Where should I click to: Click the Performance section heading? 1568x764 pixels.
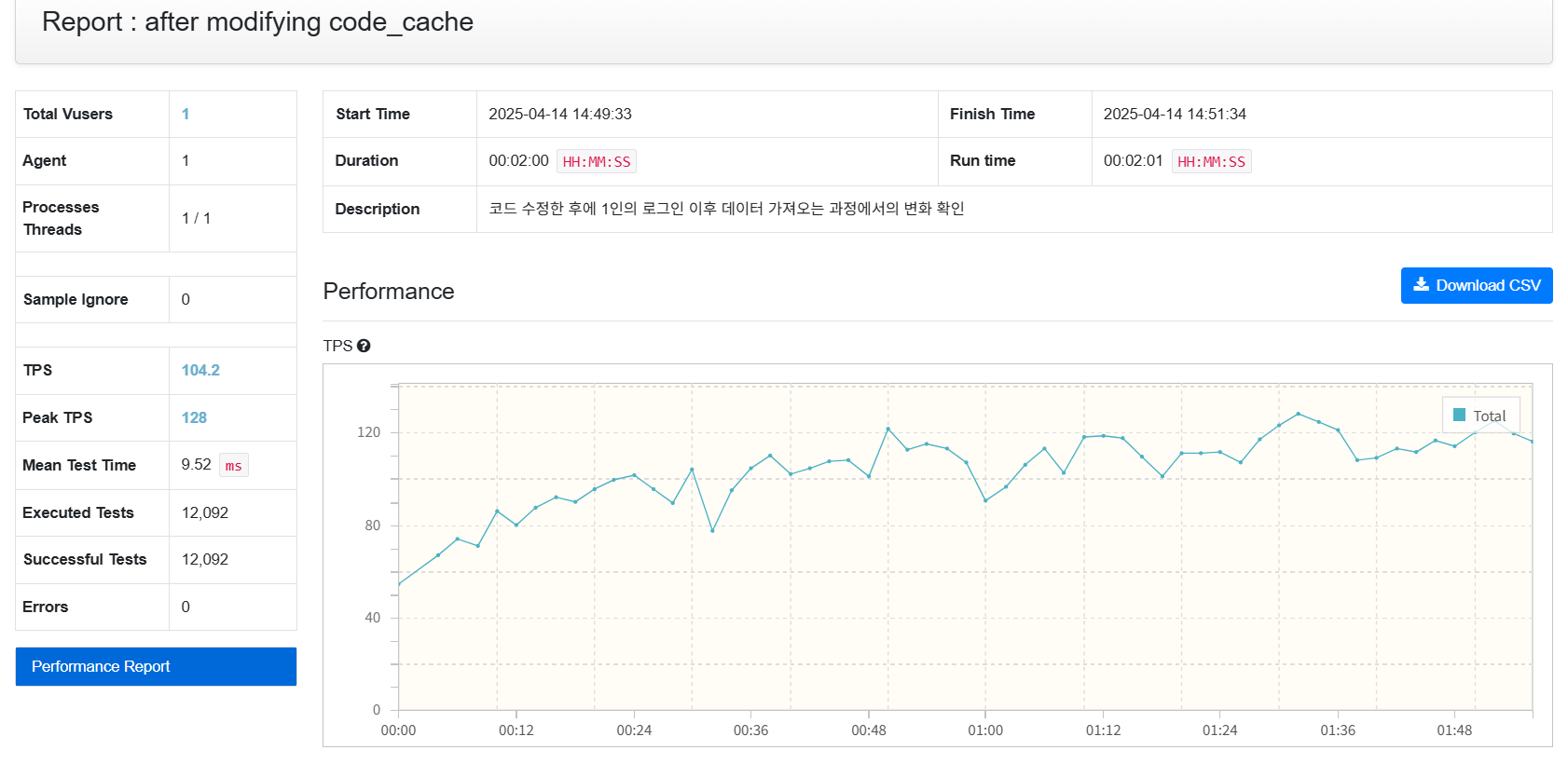click(389, 292)
